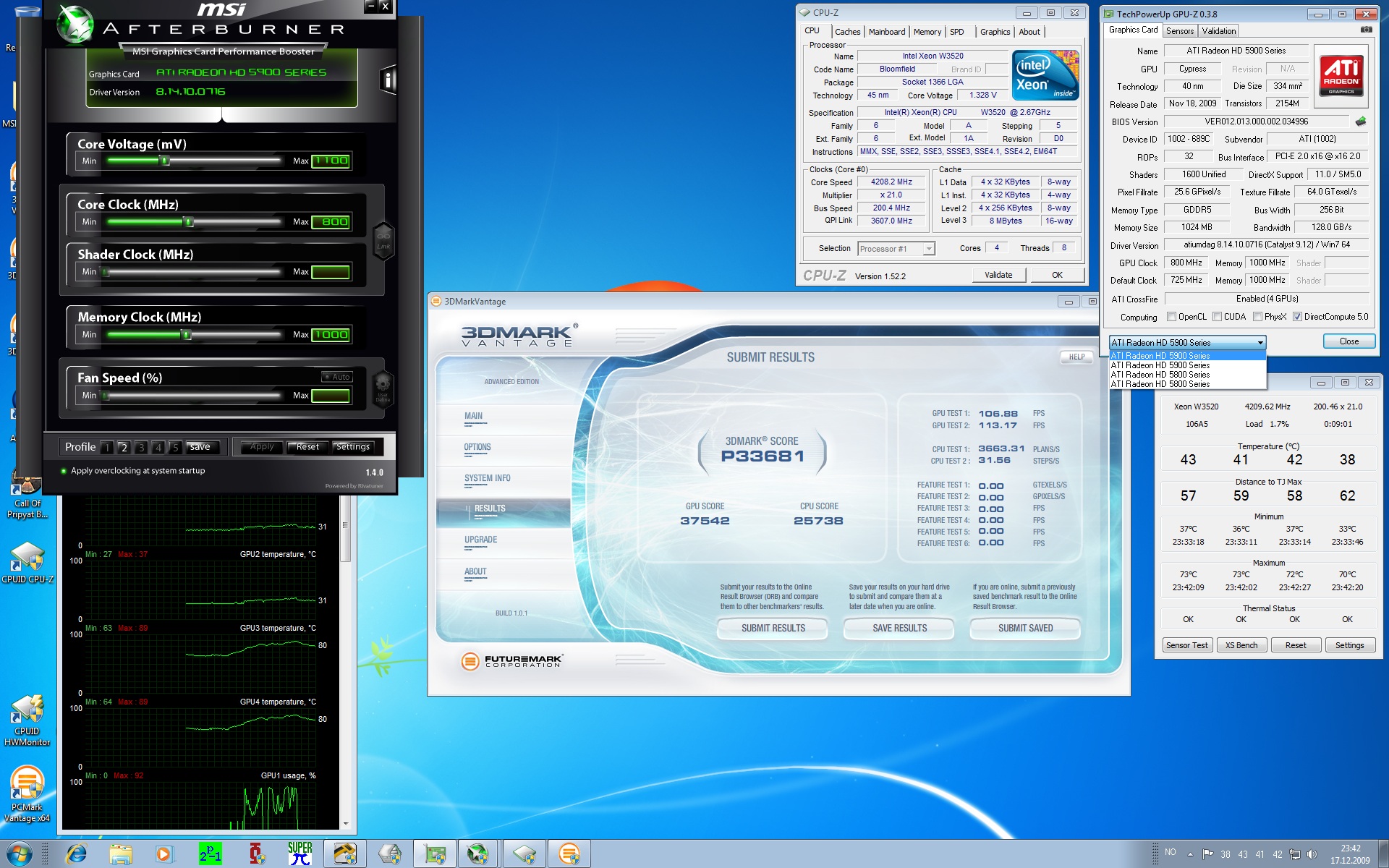Click the Core Clock value field showing 800
Screen dimensions: 1389x868
[331, 222]
